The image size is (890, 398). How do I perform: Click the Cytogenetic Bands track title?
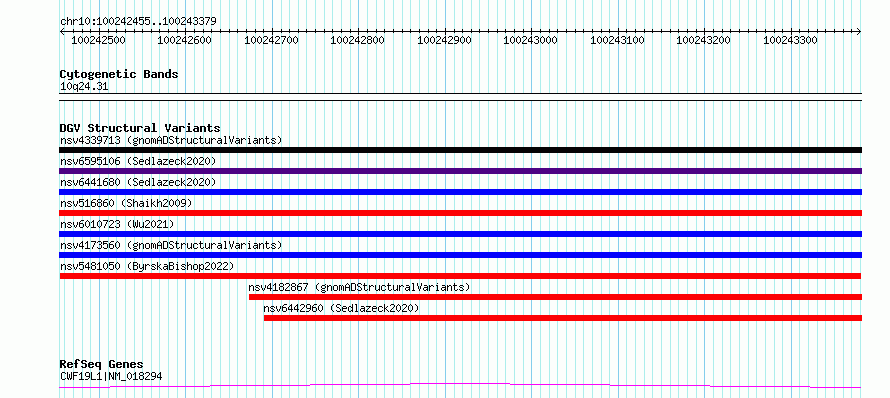119,74
